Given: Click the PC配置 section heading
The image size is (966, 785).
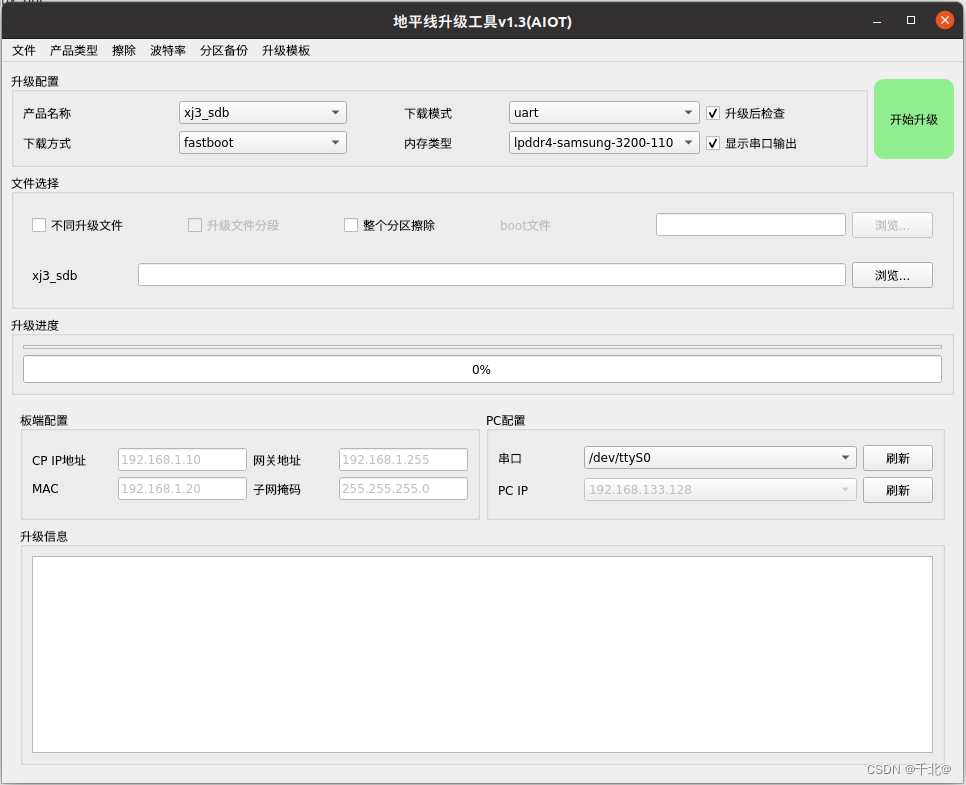Looking at the screenshot, I should point(506,420).
